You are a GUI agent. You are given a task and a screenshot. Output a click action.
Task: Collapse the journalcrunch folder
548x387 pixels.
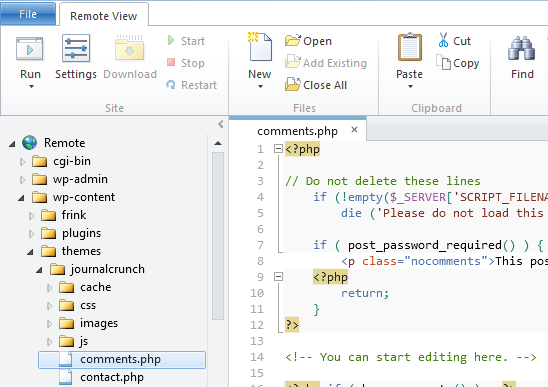39,270
